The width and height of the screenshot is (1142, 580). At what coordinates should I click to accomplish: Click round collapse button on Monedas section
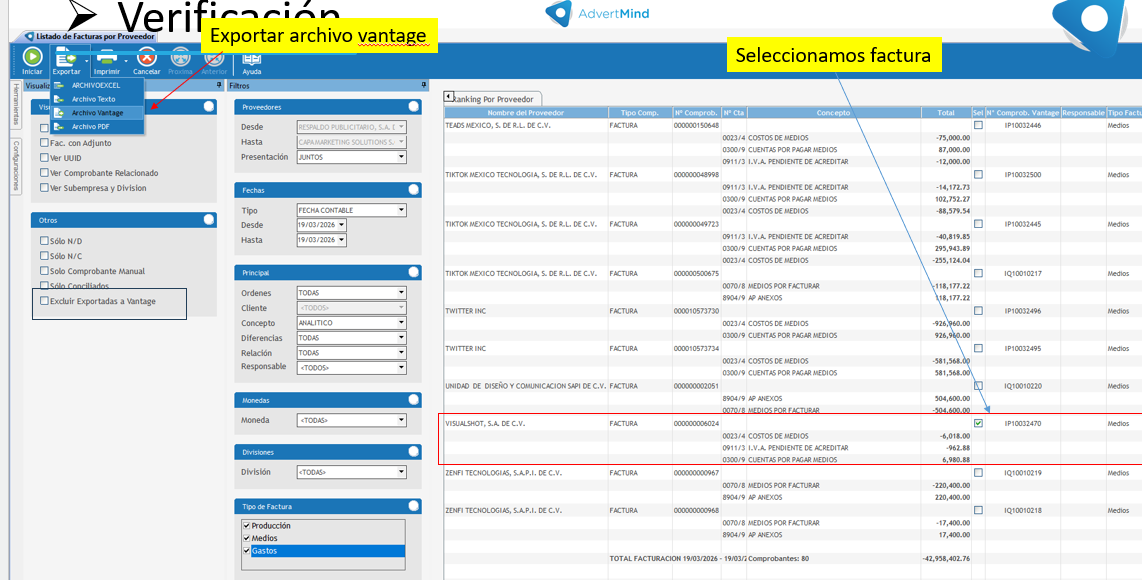tap(414, 400)
